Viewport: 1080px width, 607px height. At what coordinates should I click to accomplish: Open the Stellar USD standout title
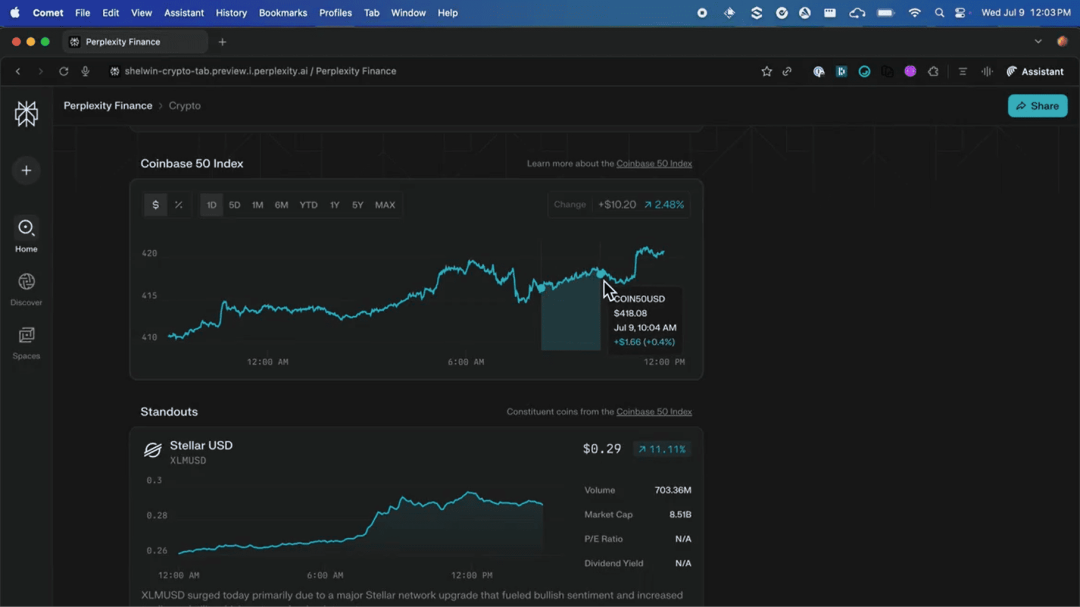[201, 445]
